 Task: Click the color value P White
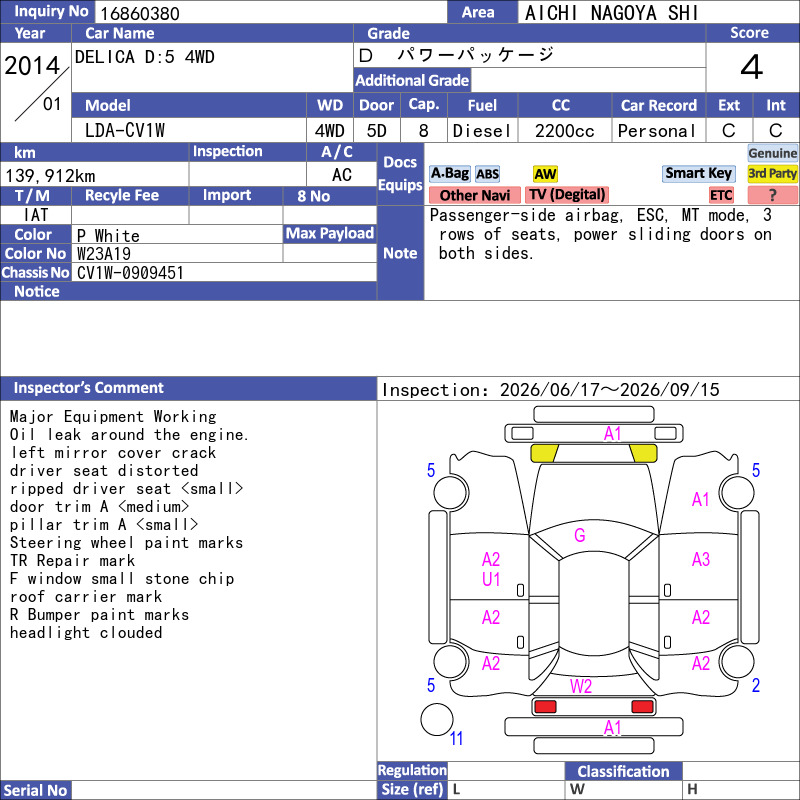pos(108,235)
